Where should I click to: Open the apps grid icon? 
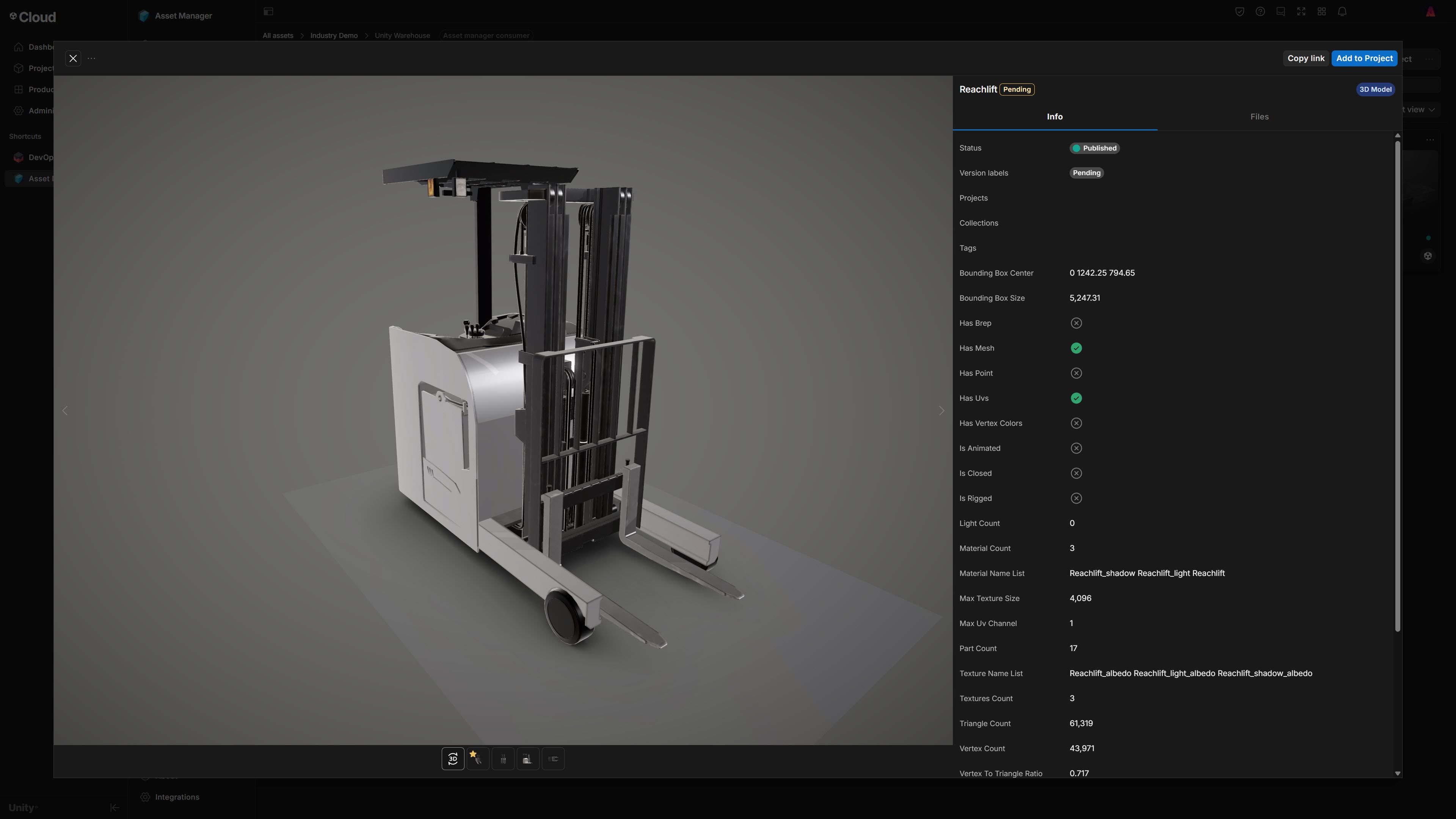coord(1321,12)
